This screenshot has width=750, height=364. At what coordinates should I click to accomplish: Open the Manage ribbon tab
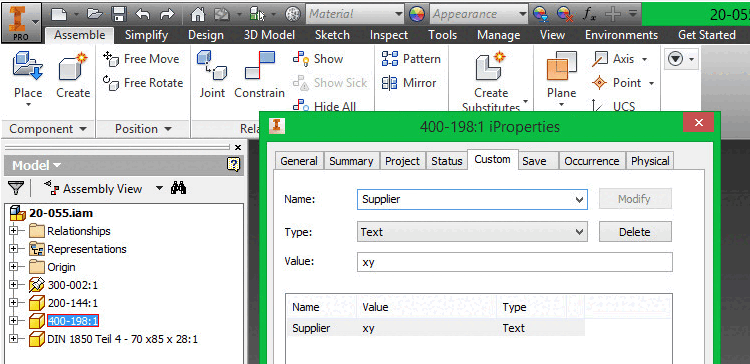(x=498, y=35)
